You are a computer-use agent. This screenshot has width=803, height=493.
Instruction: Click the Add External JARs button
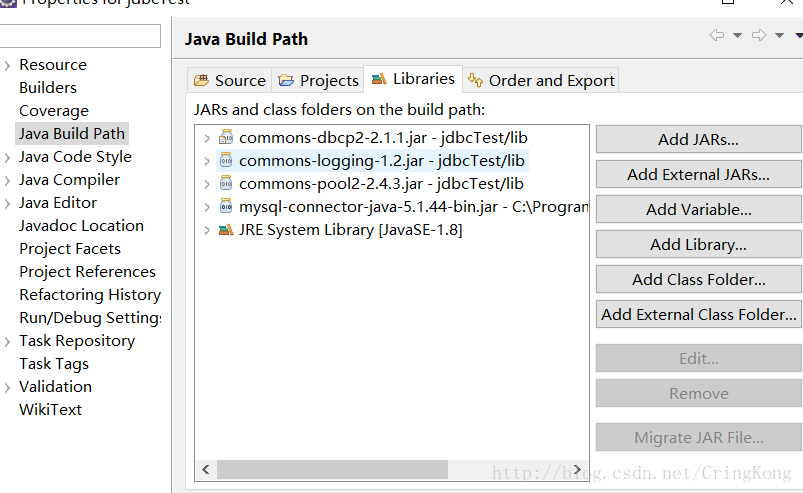(698, 174)
